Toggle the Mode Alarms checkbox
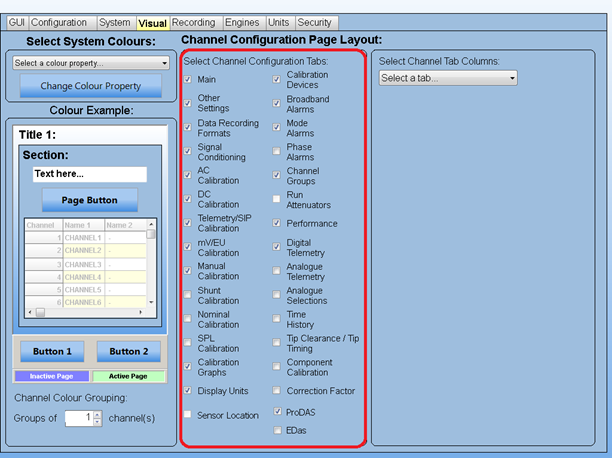The height and width of the screenshot is (458, 612). click(x=277, y=127)
